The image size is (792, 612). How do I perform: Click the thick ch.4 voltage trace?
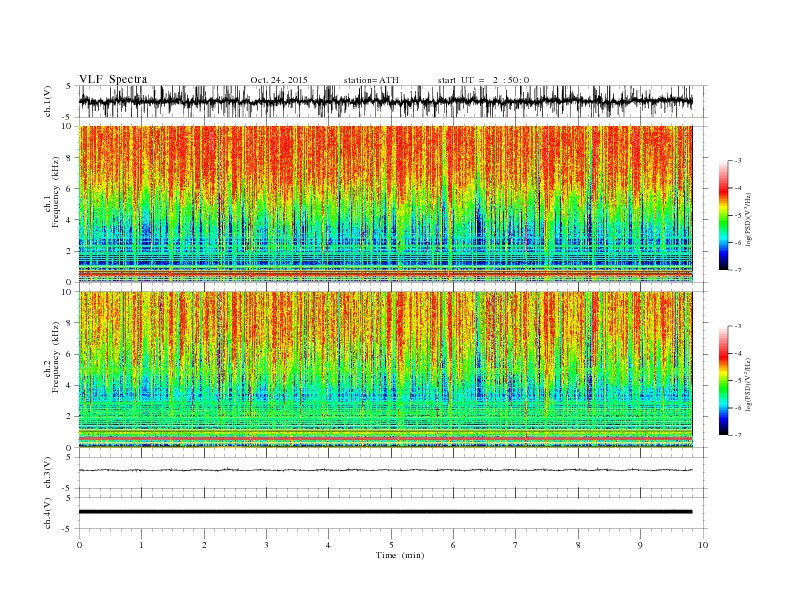[385, 512]
